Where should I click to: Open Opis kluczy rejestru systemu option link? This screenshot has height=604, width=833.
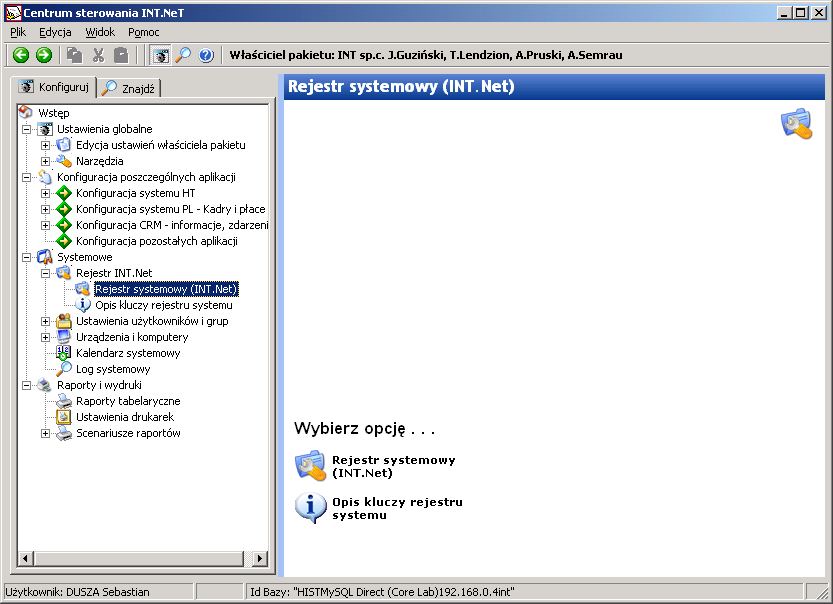coord(397,508)
